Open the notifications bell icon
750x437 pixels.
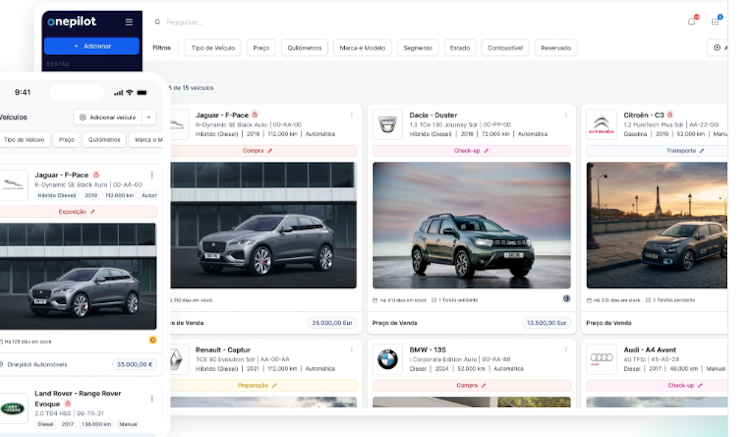[x=692, y=22]
